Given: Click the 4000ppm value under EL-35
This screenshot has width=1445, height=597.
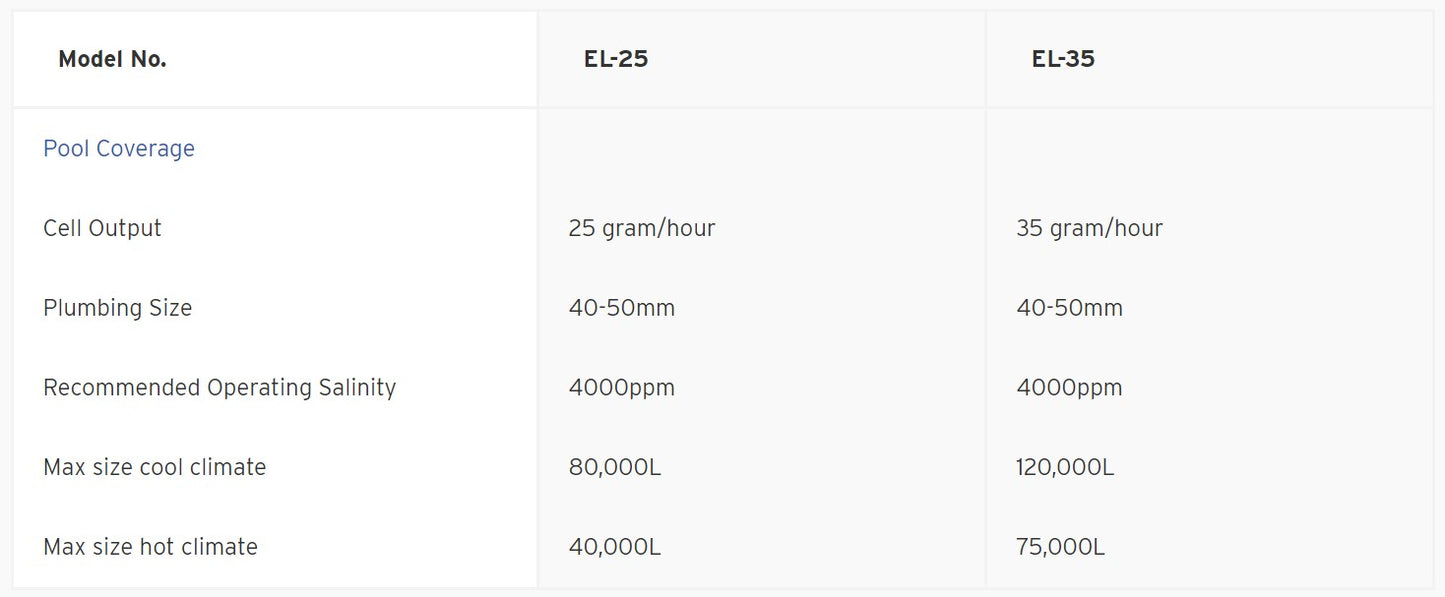Looking at the screenshot, I should 1069,388.
